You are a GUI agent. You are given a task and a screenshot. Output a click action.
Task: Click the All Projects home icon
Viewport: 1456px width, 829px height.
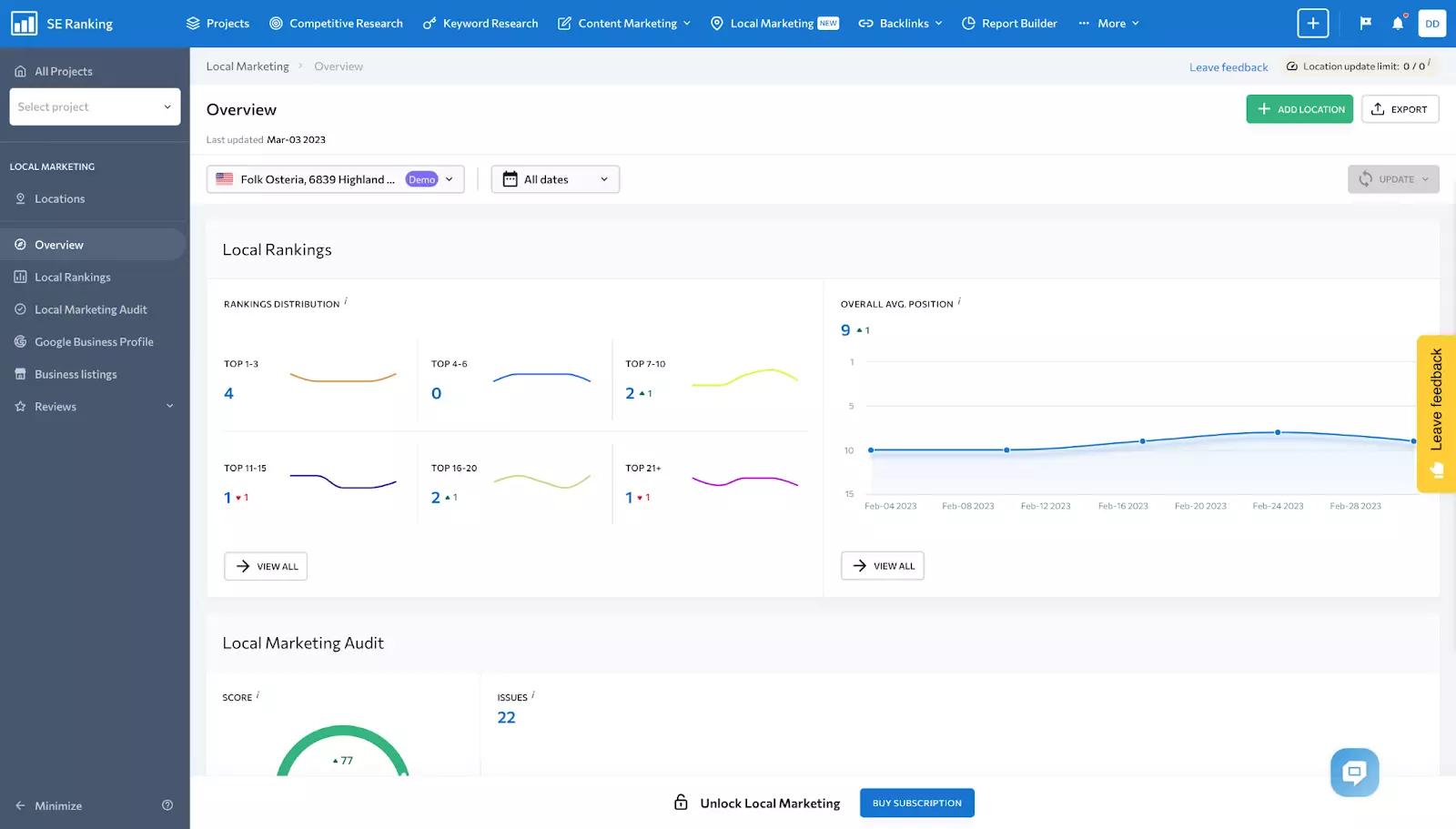(x=20, y=71)
